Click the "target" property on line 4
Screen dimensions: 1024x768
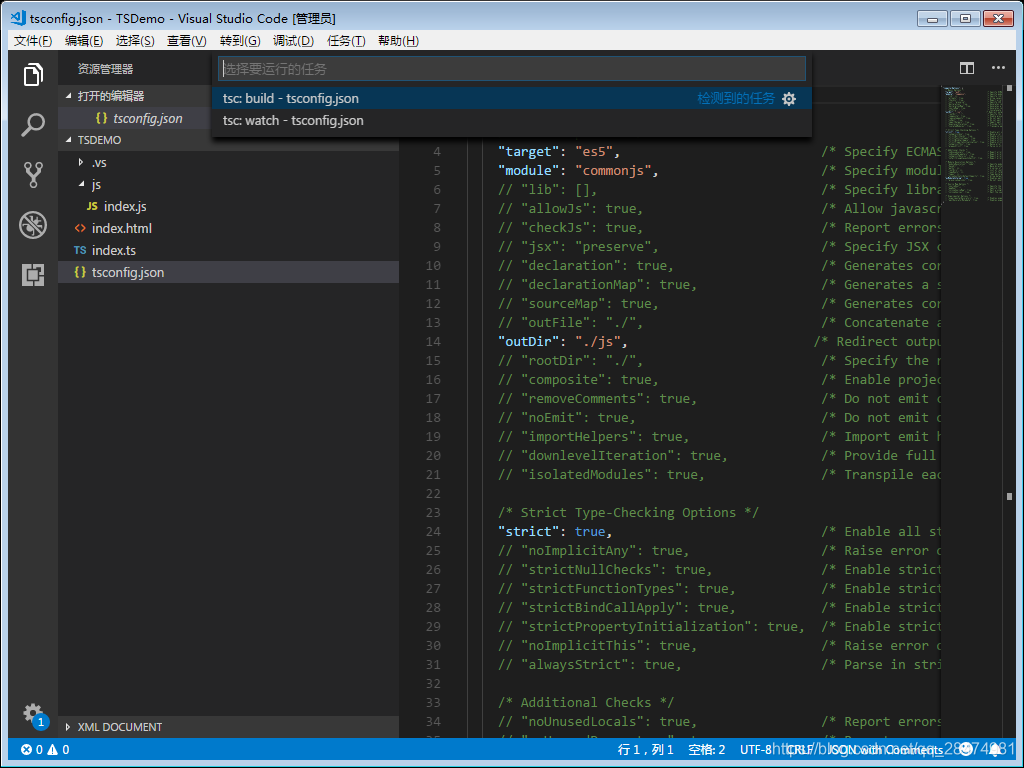pyautogui.click(x=528, y=152)
